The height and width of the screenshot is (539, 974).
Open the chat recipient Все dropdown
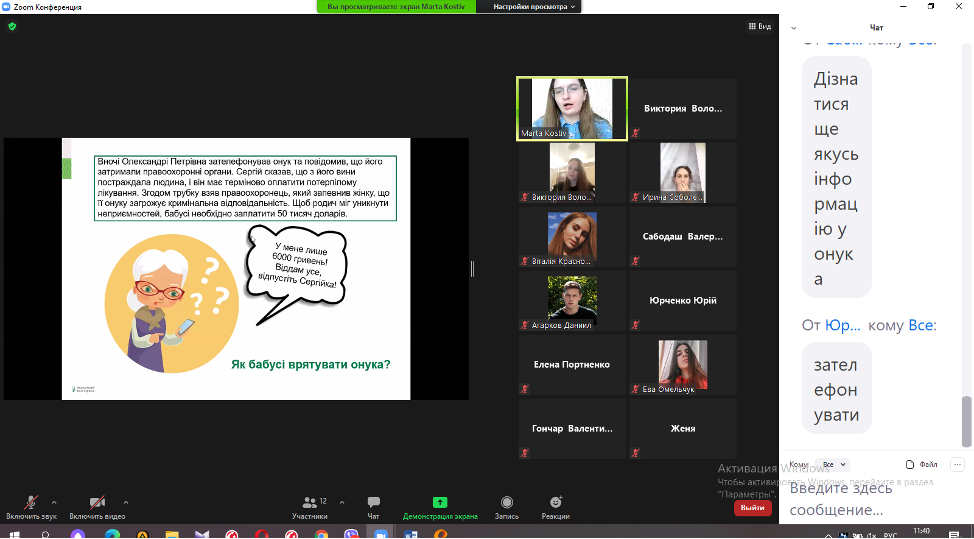coord(833,464)
